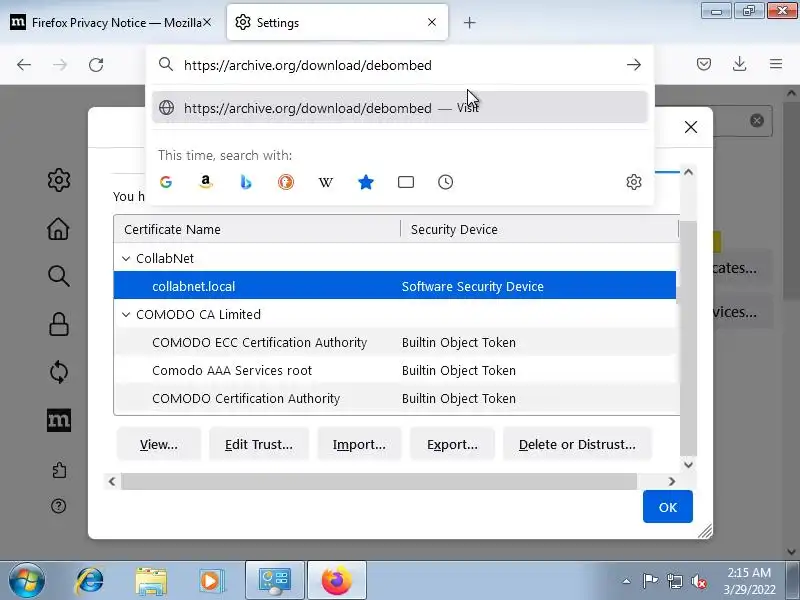Select COMODO Certification Authority row
This screenshot has height=600, width=800.
click(x=397, y=398)
